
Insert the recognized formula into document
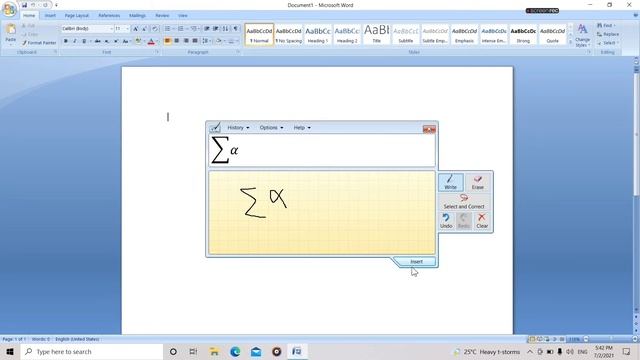tap(416, 262)
